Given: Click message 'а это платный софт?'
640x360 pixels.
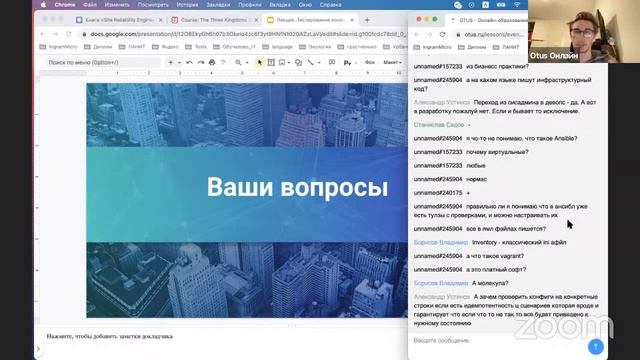Looking at the screenshot, I should (496, 270).
